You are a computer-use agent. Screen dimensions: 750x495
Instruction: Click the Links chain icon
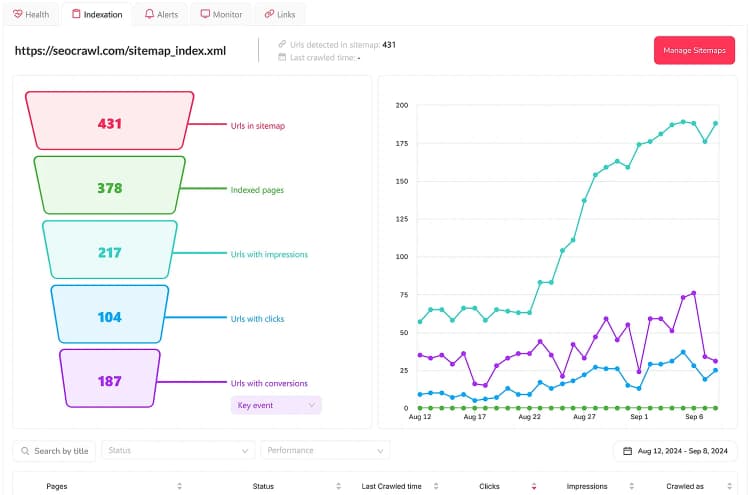[269, 14]
